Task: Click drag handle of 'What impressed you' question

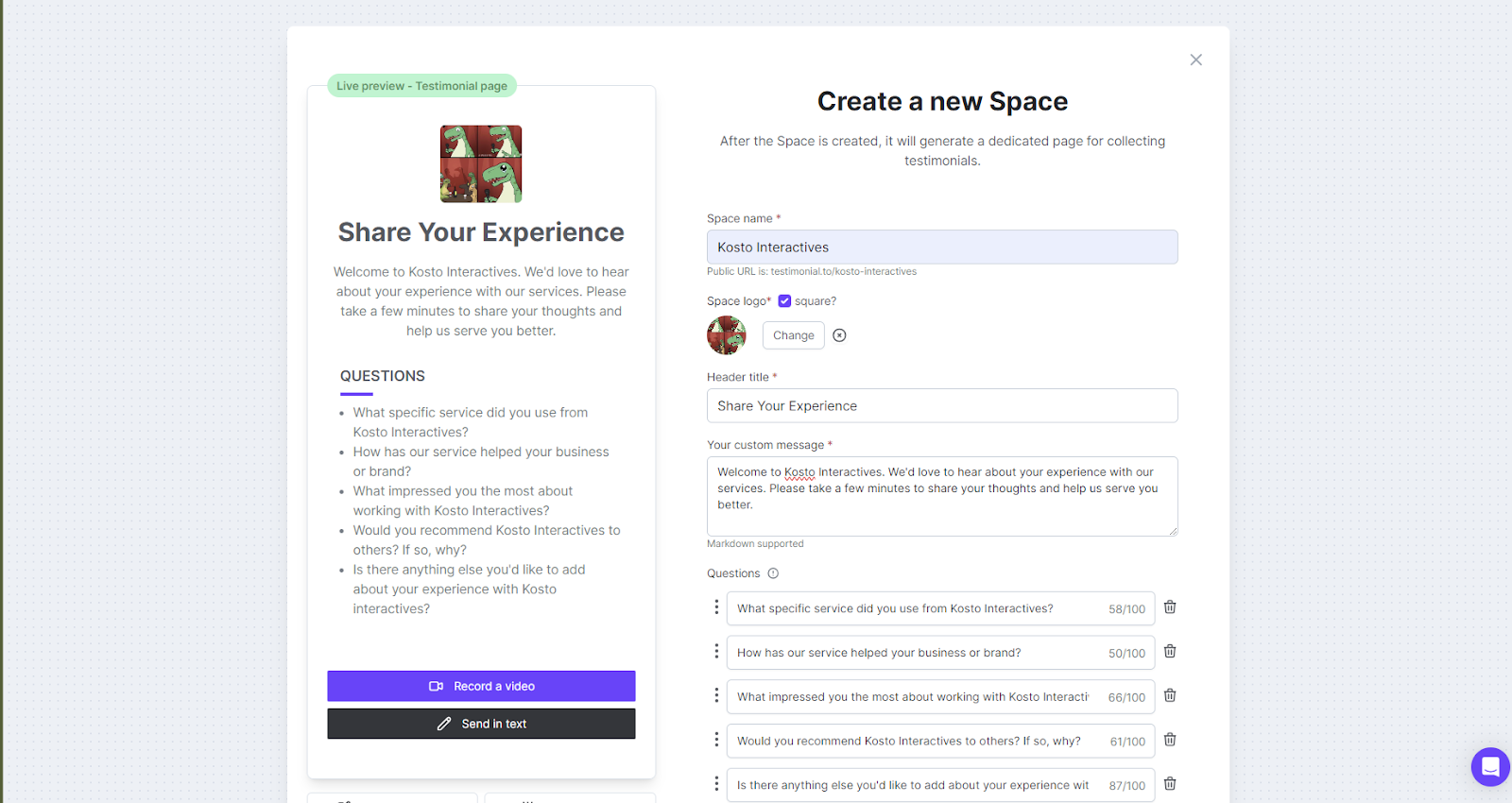Action: (x=716, y=696)
